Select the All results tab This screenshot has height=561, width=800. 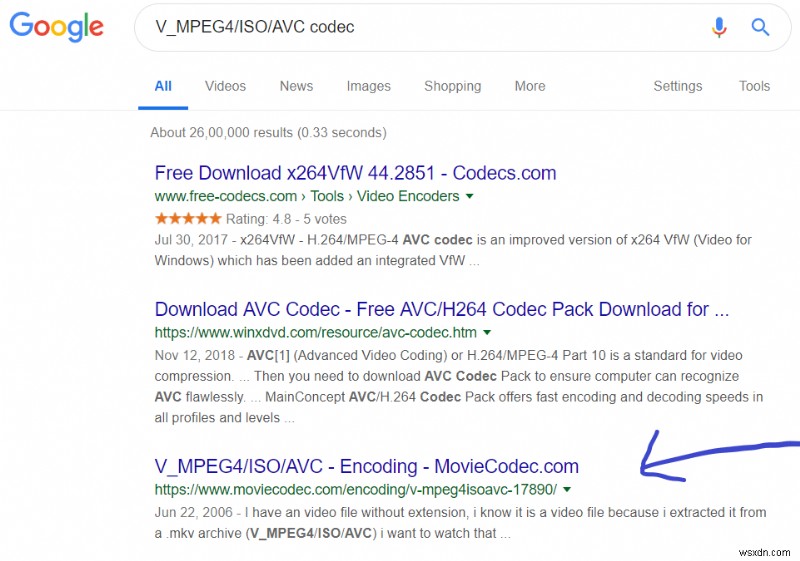click(x=163, y=86)
